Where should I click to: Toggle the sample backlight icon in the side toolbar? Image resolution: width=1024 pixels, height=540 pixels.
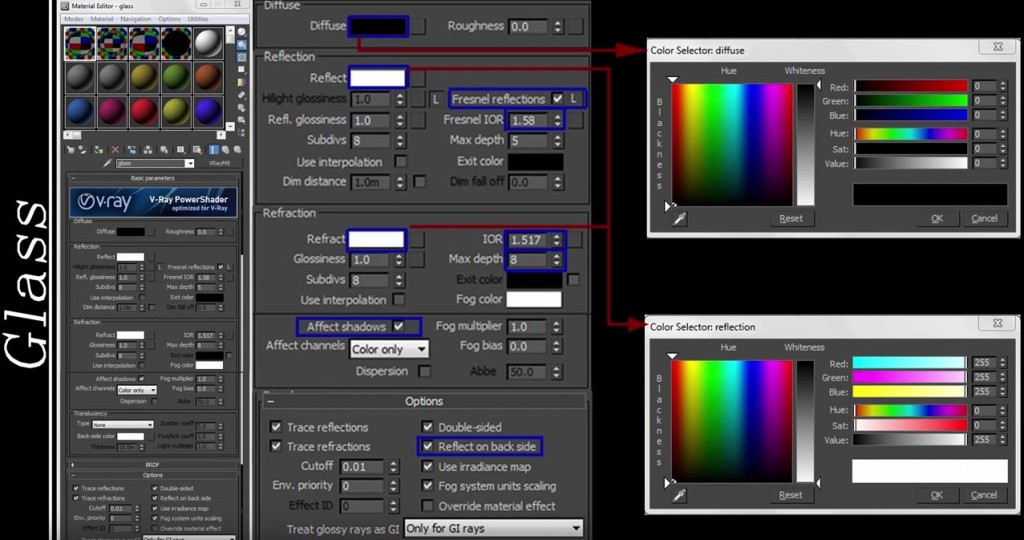point(241,45)
